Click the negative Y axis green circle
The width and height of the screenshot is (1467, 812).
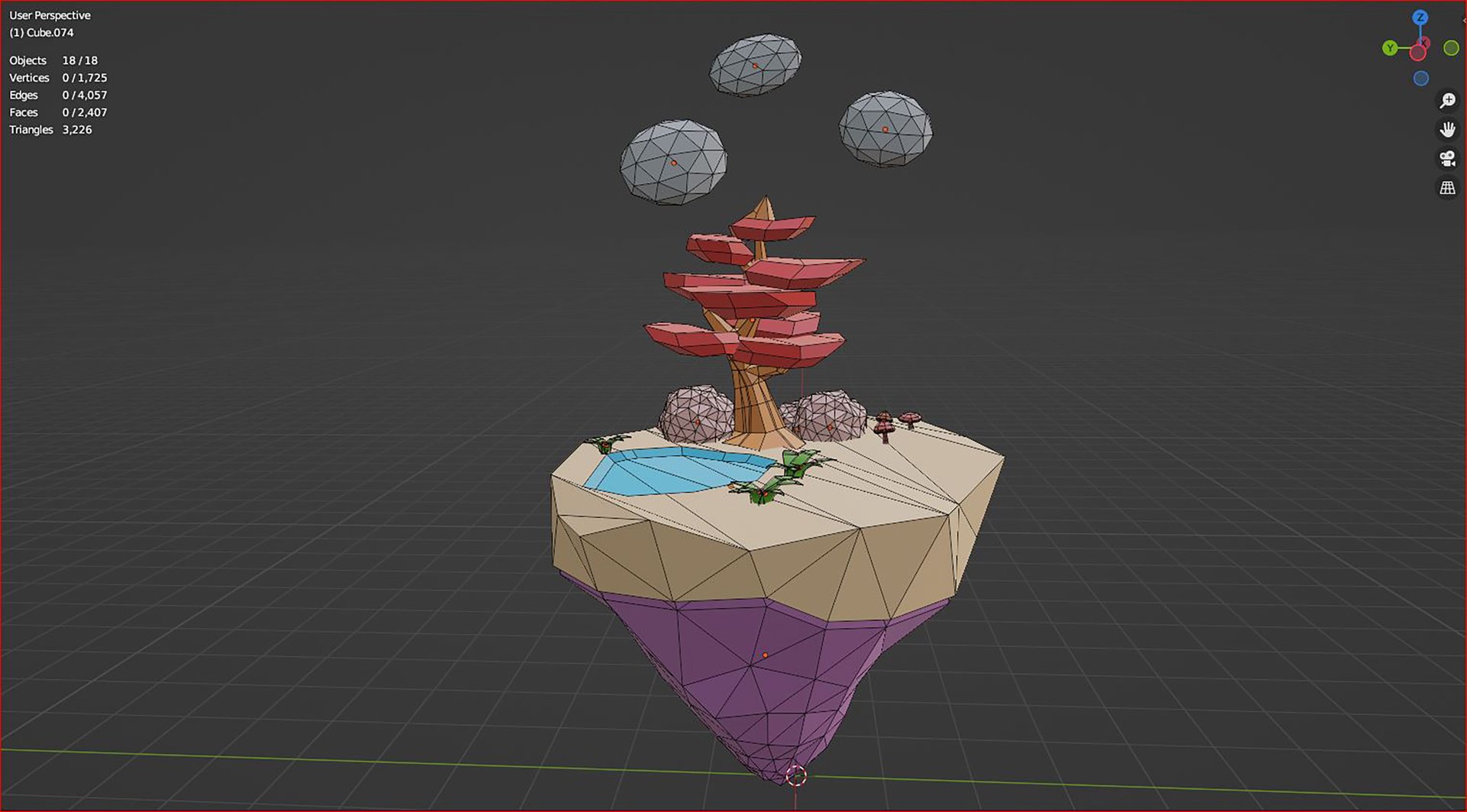pos(1451,48)
